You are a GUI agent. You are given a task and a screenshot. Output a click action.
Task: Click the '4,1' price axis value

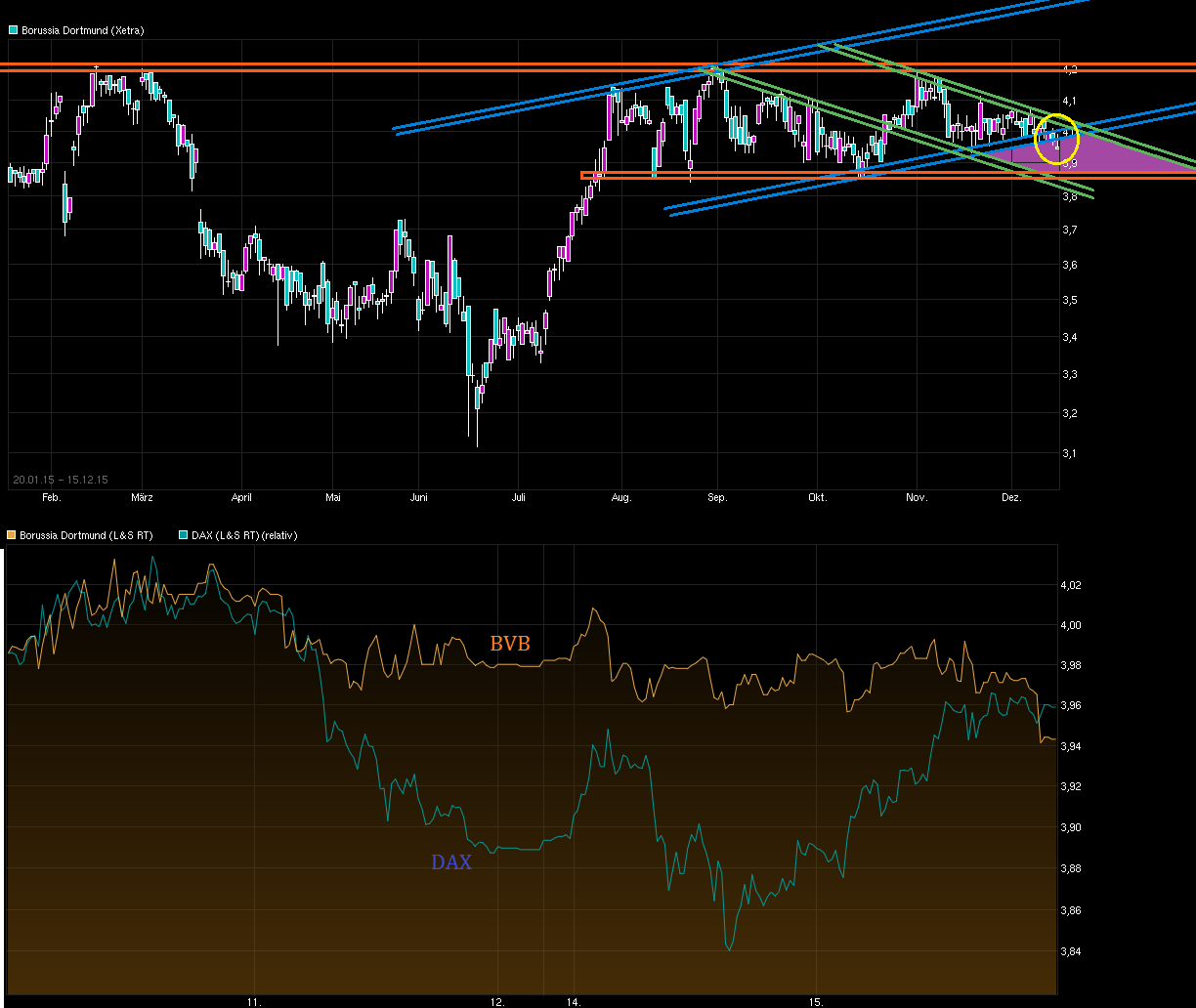pos(1071,101)
